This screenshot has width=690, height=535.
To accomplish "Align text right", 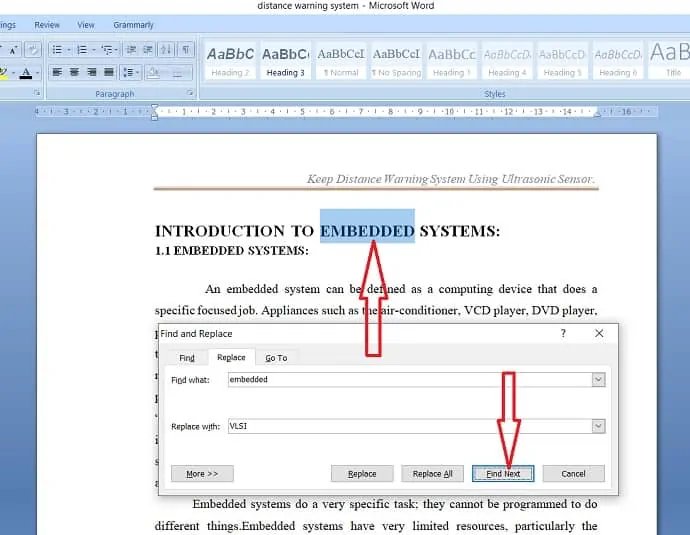I will [92, 72].
